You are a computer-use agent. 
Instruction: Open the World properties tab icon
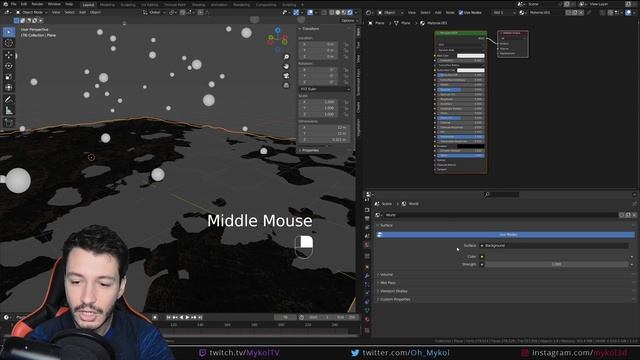(x=367, y=245)
